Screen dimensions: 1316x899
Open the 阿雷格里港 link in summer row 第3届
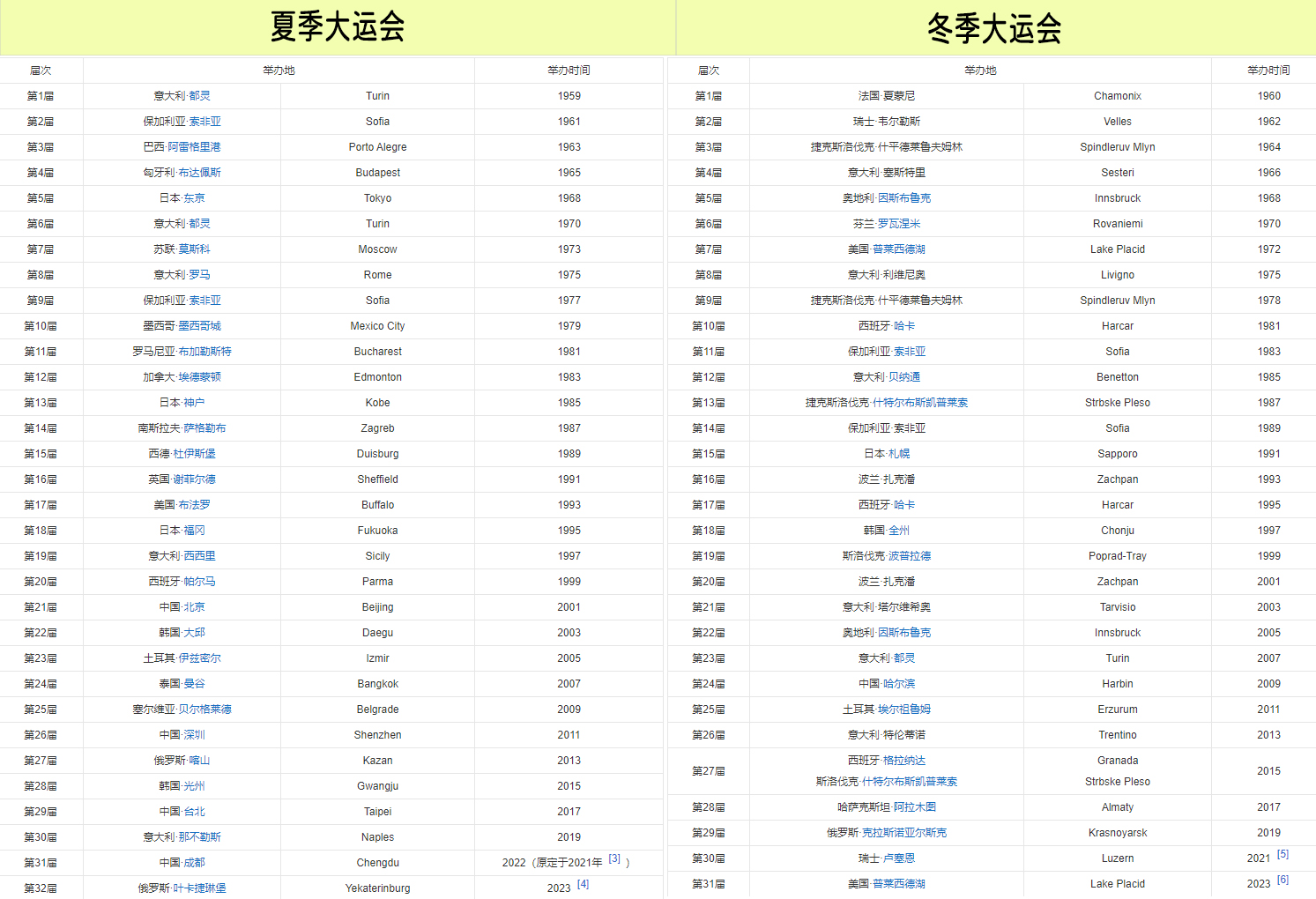pyautogui.click(x=195, y=147)
